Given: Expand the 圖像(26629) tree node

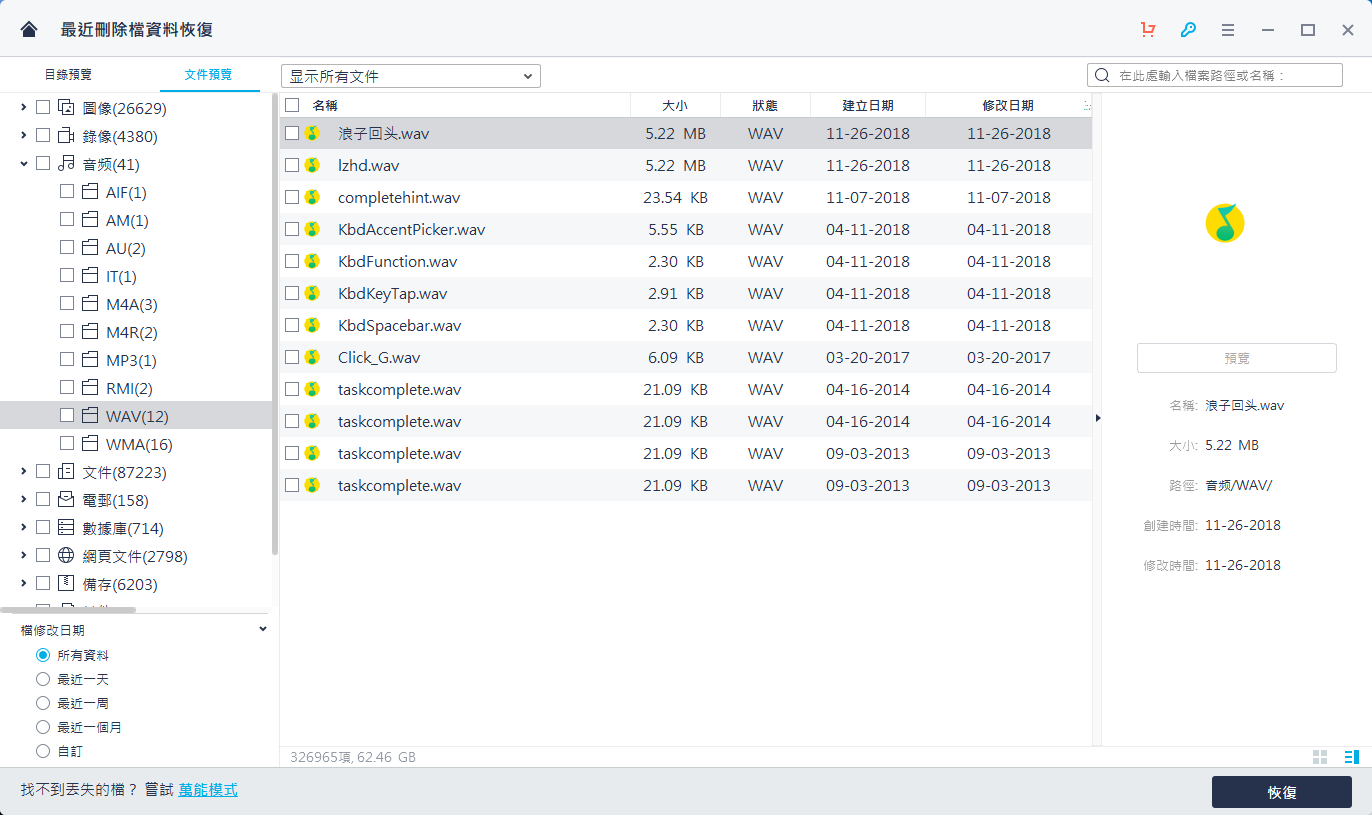Looking at the screenshot, I should click(x=24, y=107).
